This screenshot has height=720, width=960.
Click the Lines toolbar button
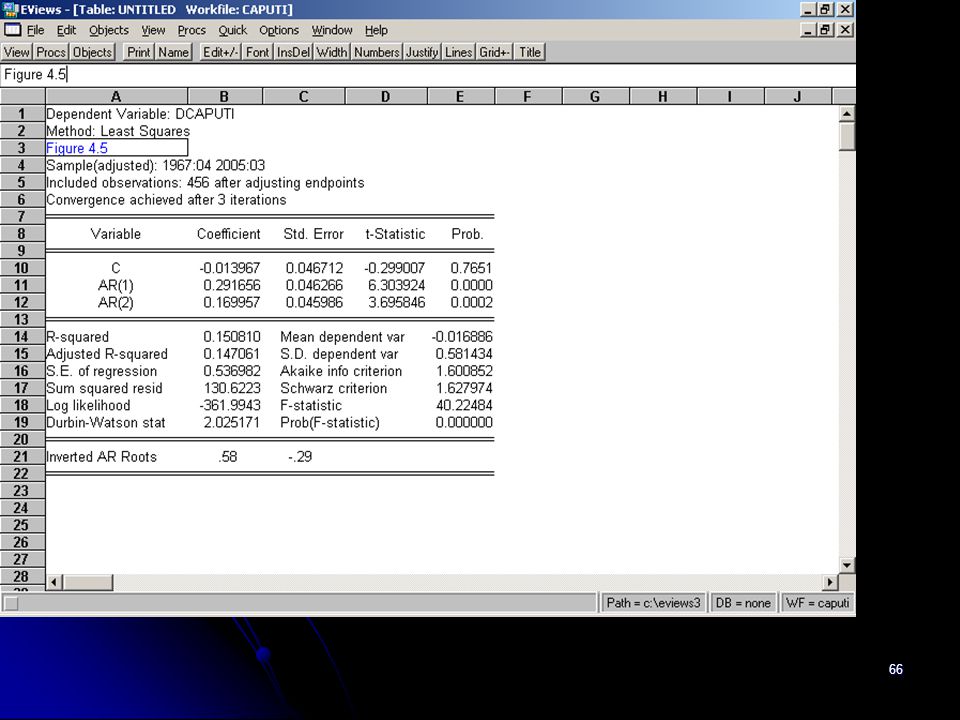tap(459, 52)
